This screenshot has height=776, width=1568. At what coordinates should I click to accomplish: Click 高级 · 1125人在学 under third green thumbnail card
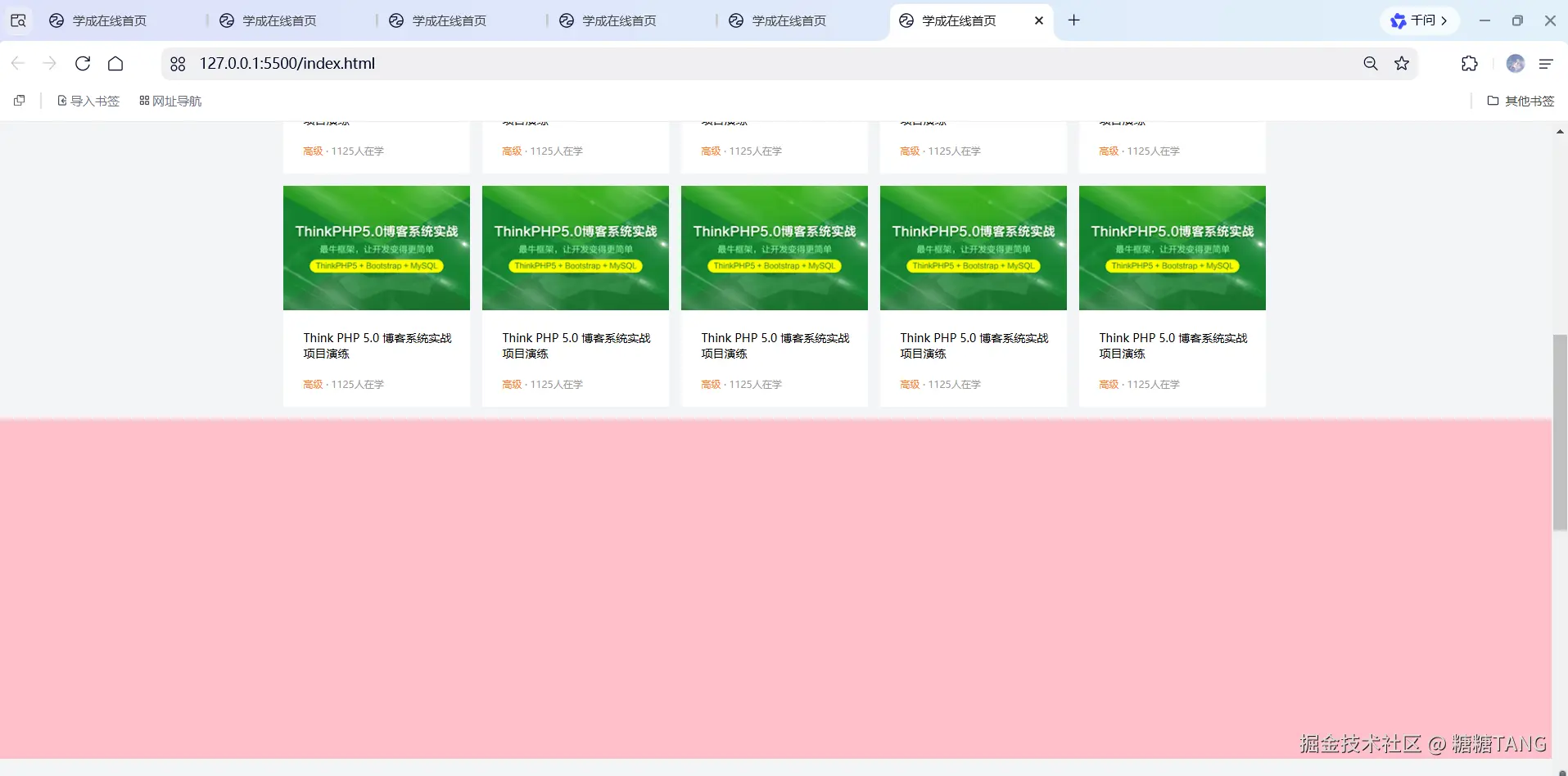pyautogui.click(x=741, y=384)
